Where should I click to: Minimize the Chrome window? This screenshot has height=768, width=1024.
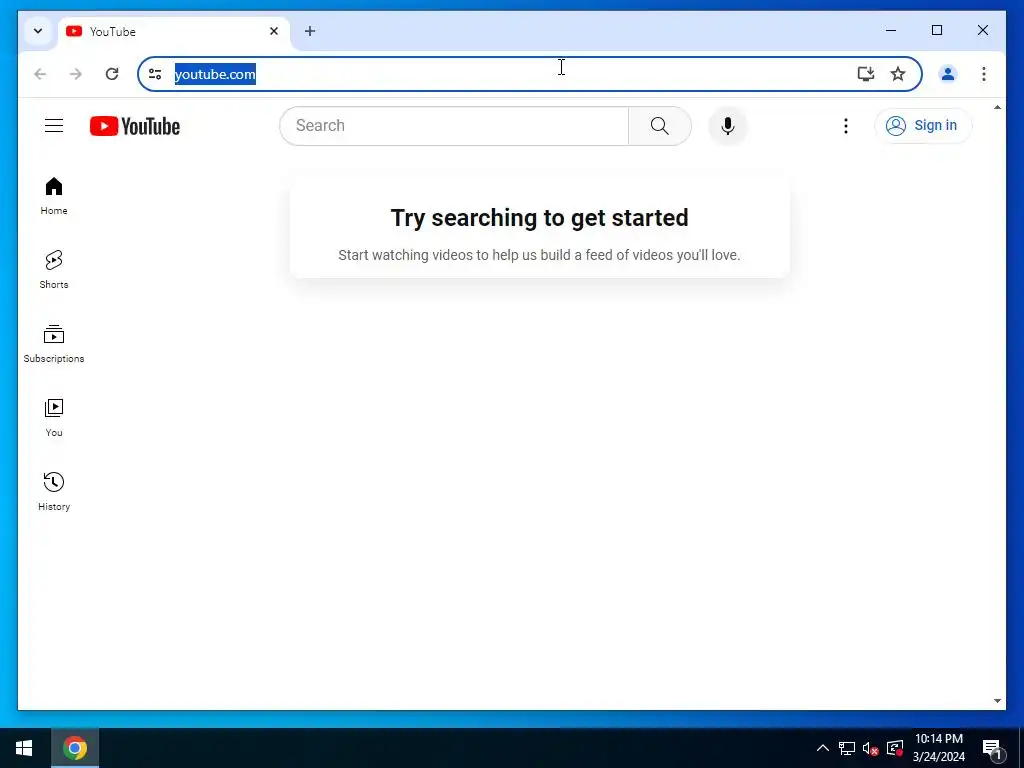(x=891, y=30)
